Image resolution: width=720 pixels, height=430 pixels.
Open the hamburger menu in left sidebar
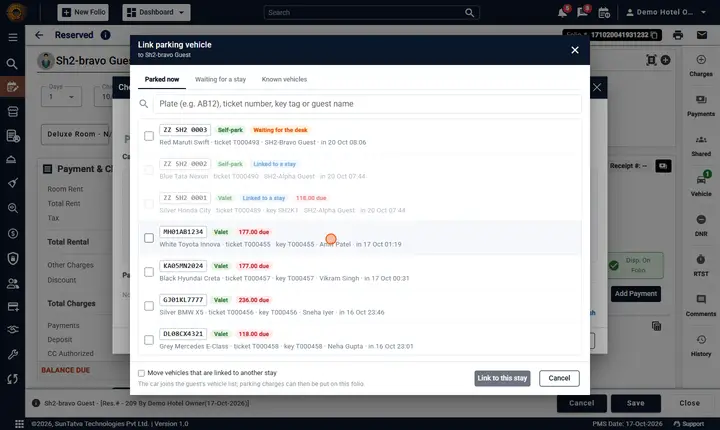coord(13,37)
